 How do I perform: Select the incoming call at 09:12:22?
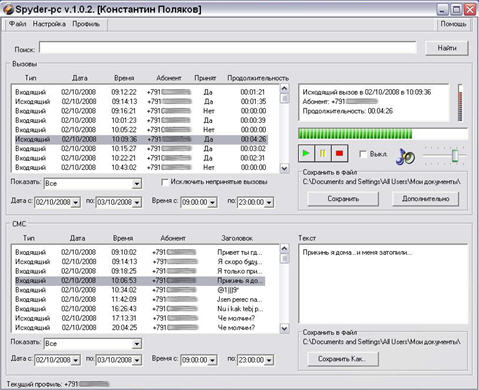(140, 92)
